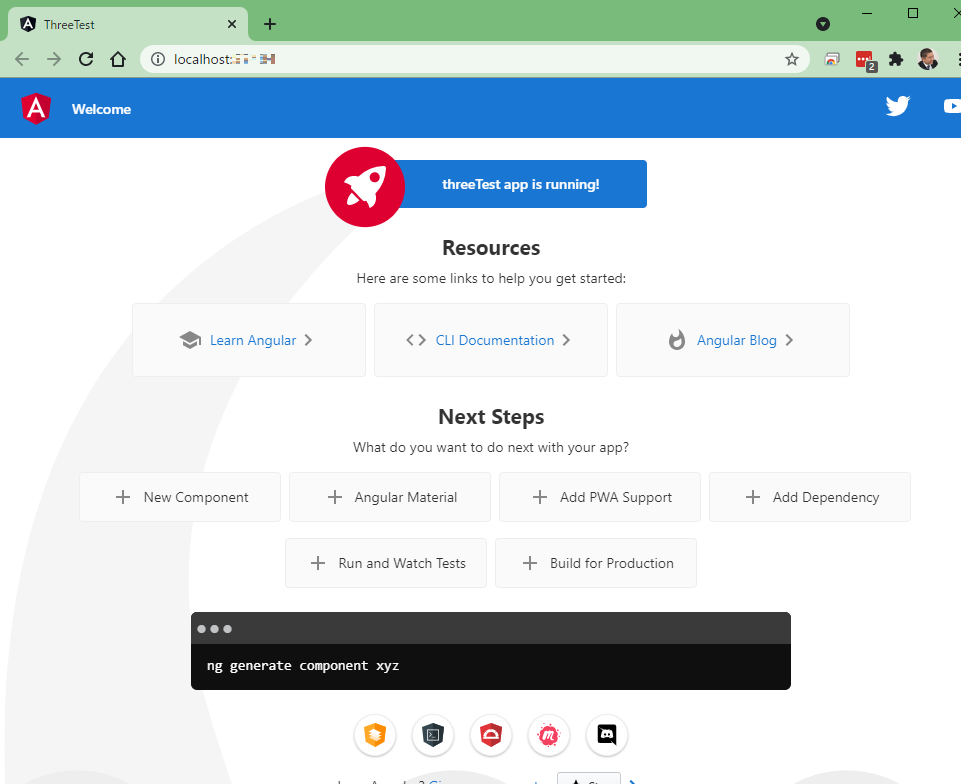Click the graduation cap icon by Learn Angular
This screenshot has width=961, height=784.
(191, 340)
